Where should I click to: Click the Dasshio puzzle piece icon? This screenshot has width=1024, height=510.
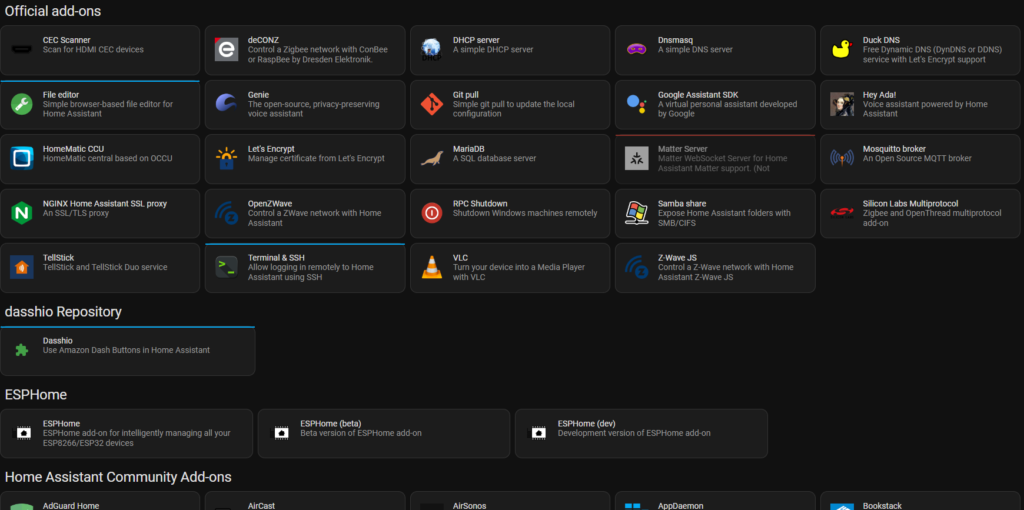(x=21, y=350)
